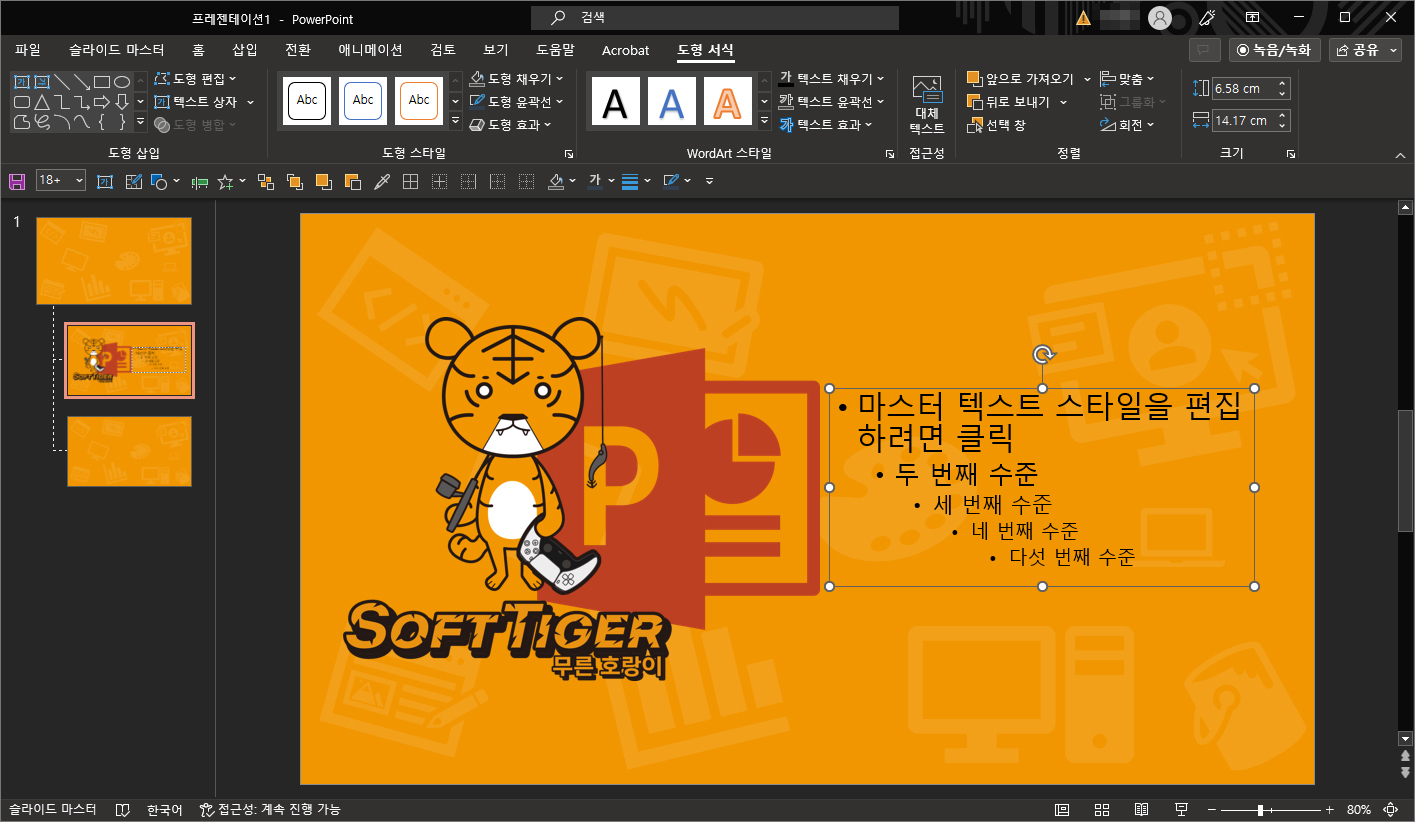Open the Comments pane icon
Screen dimensions: 1415x822
coord(1204,50)
